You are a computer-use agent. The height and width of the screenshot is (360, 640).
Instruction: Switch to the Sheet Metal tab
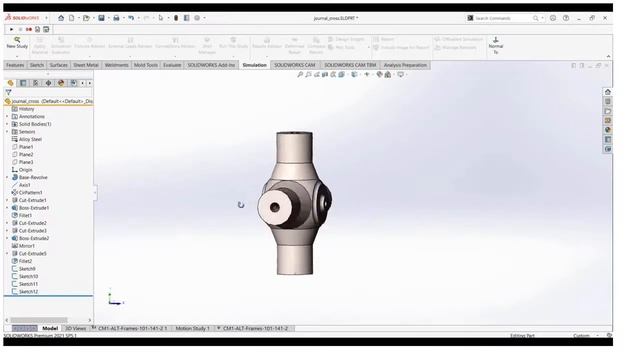click(x=86, y=65)
